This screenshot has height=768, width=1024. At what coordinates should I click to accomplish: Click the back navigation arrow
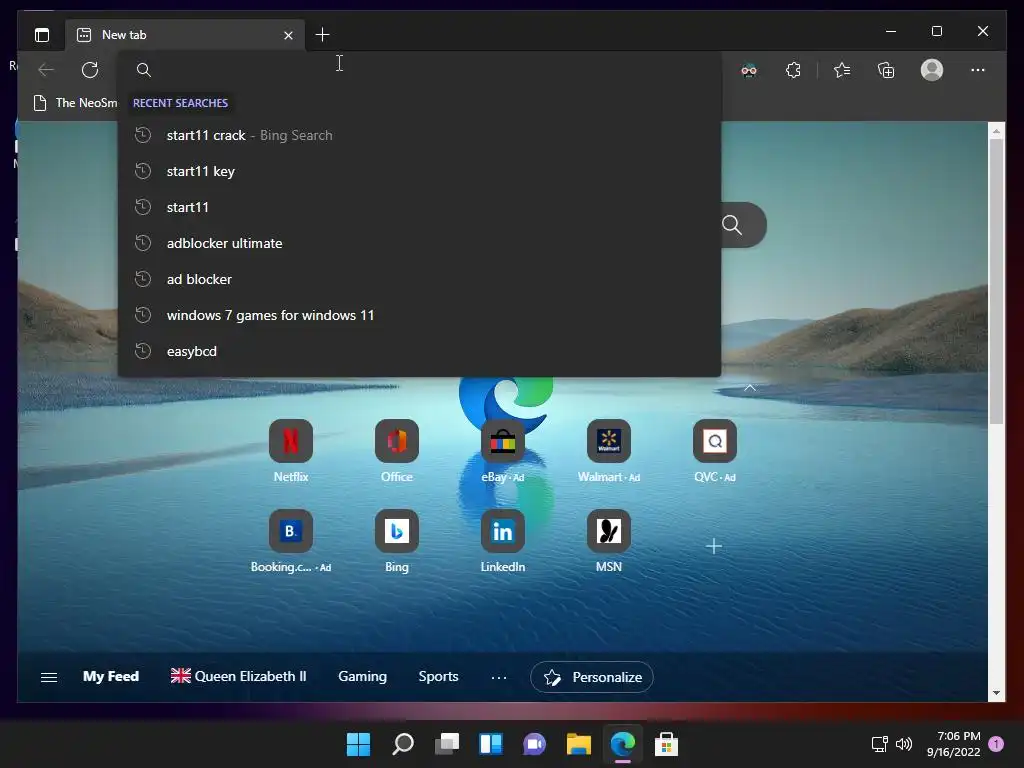[46, 70]
